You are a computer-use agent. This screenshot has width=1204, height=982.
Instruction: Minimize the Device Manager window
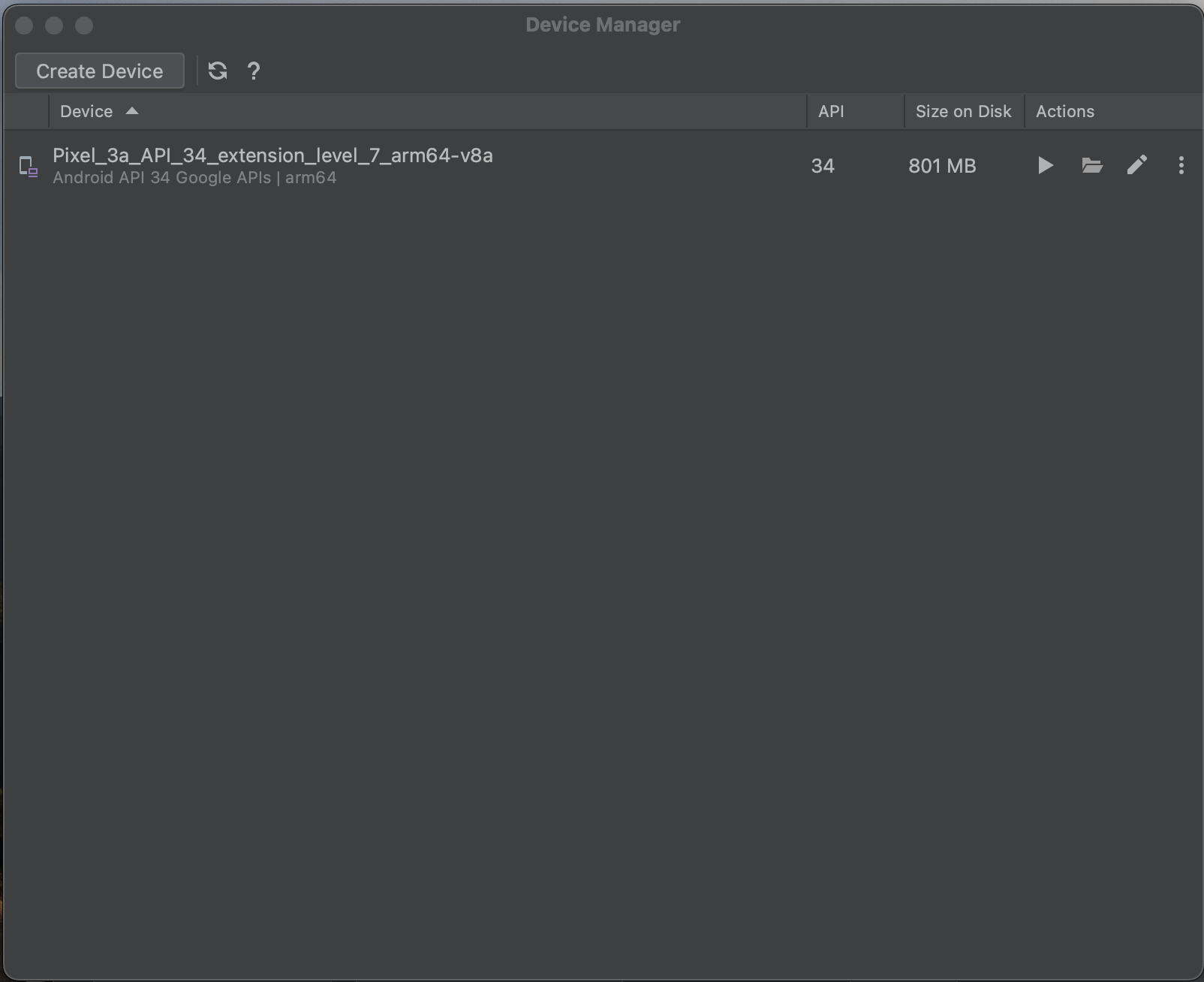coord(54,26)
